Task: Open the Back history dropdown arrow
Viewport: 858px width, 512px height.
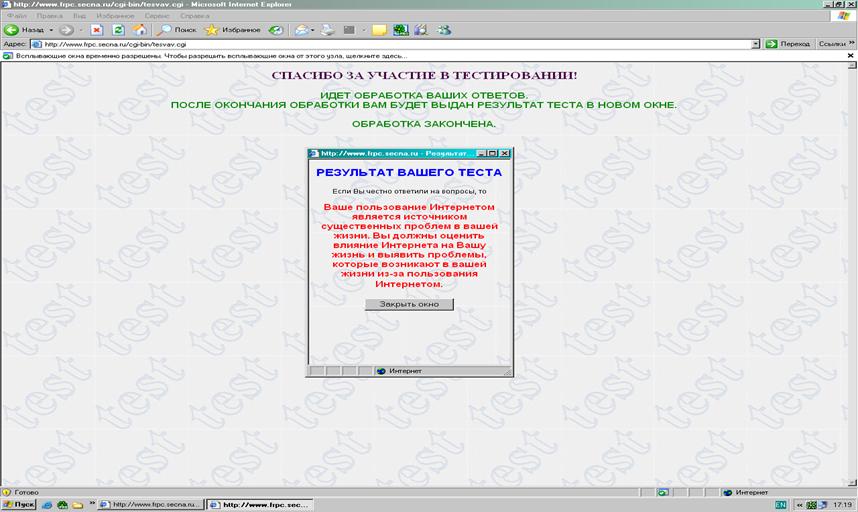Action: click(51, 30)
